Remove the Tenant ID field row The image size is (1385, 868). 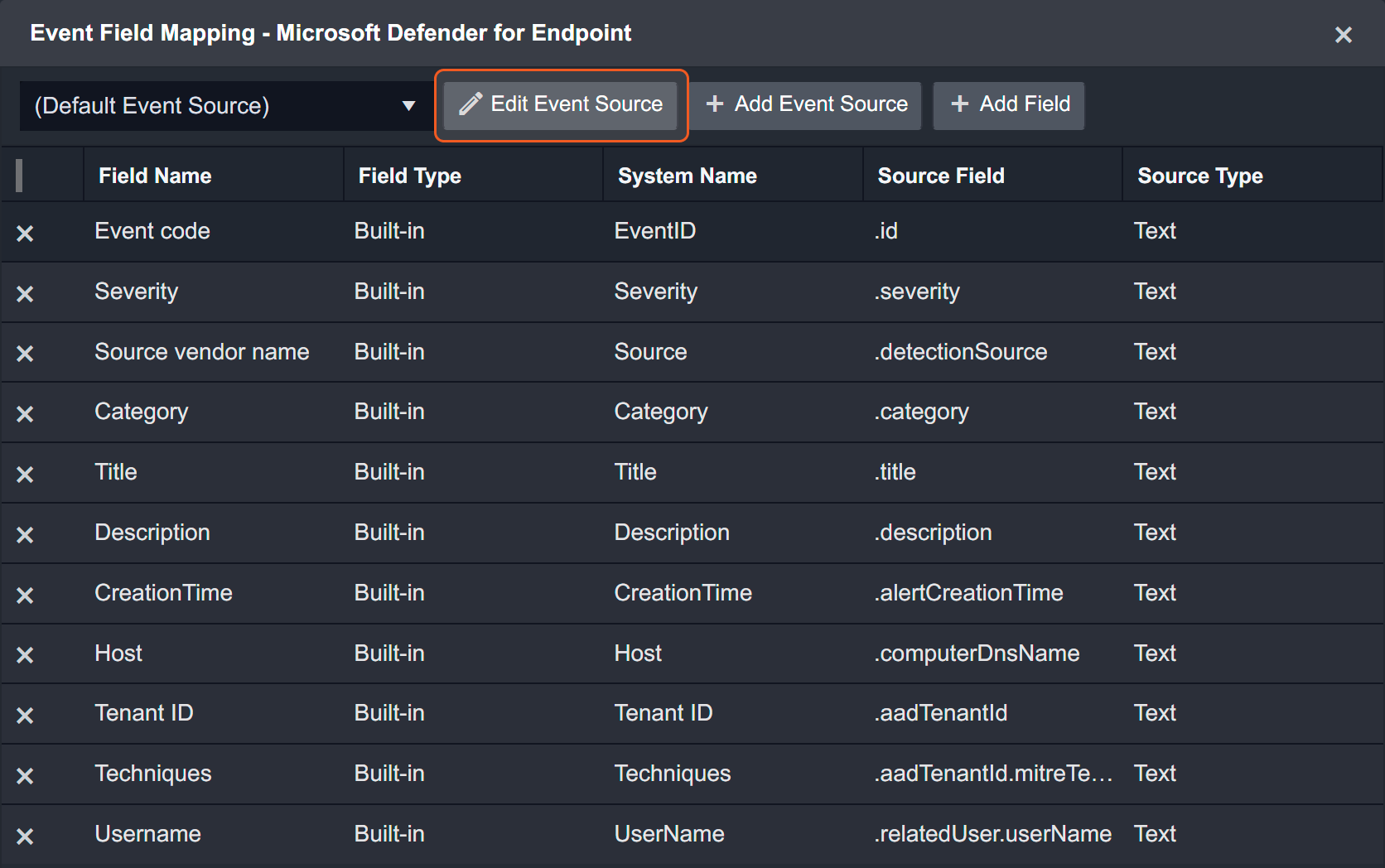click(x=25, y=716)
